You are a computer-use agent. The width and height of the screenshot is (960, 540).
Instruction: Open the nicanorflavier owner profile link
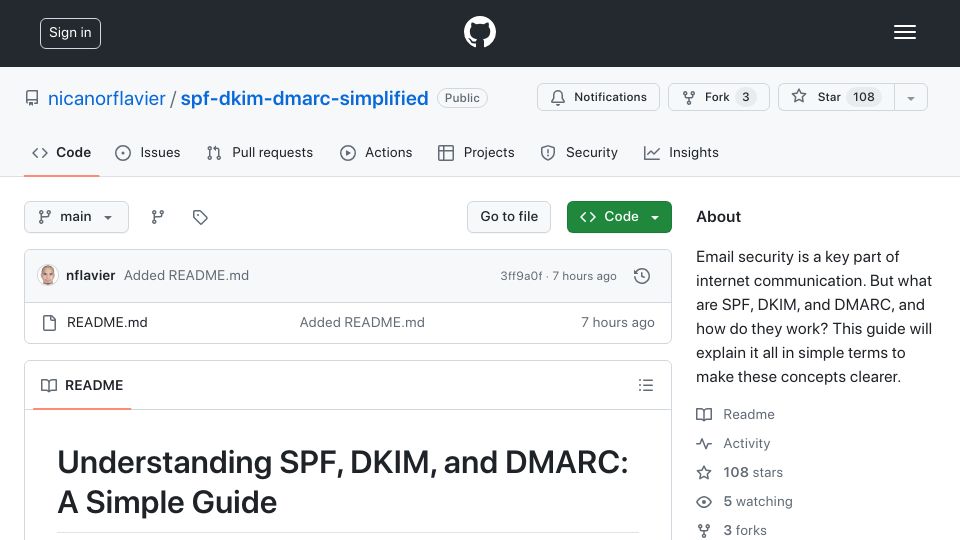107,98
